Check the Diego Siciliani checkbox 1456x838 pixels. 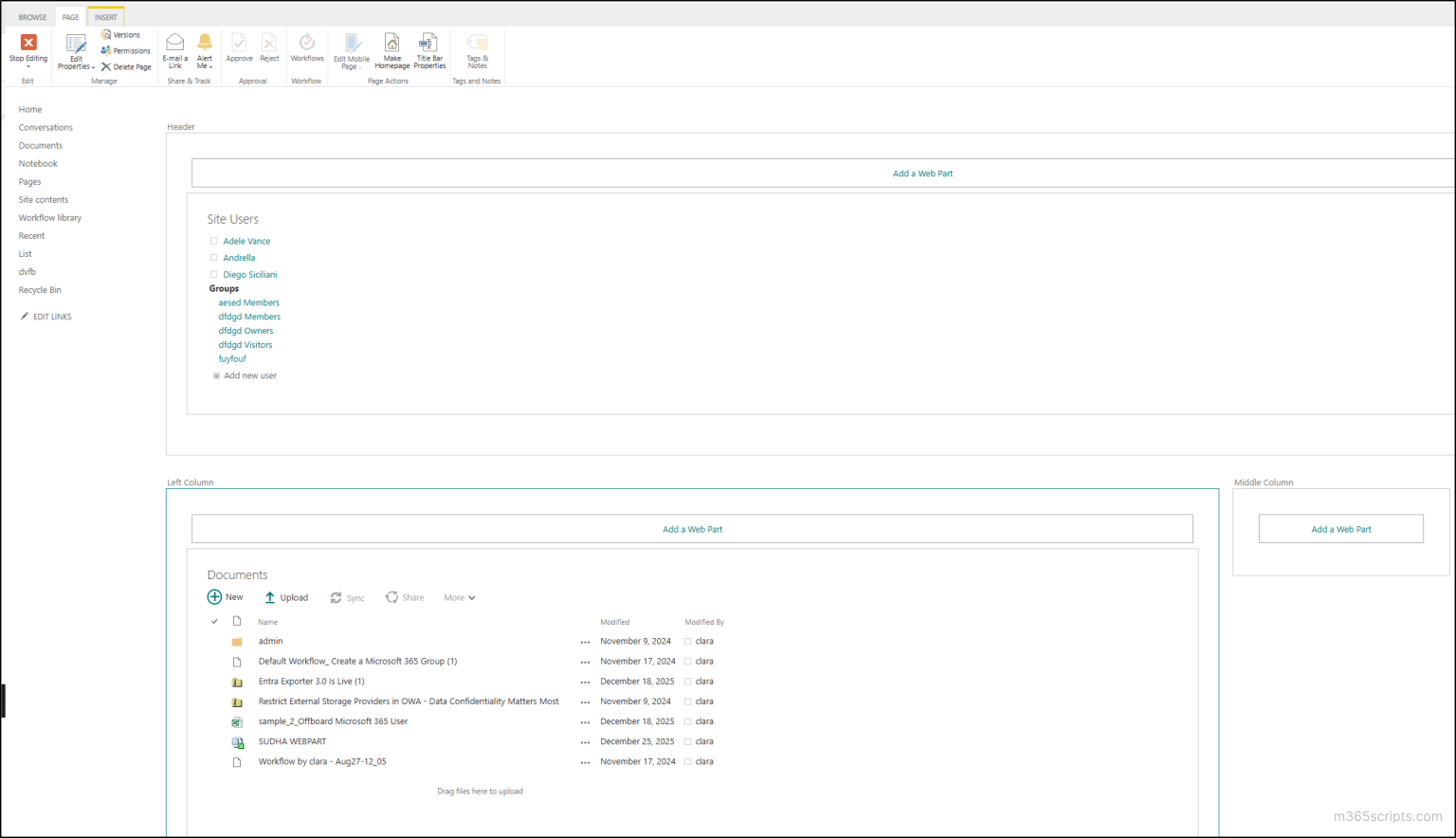(x=213, y=274)
